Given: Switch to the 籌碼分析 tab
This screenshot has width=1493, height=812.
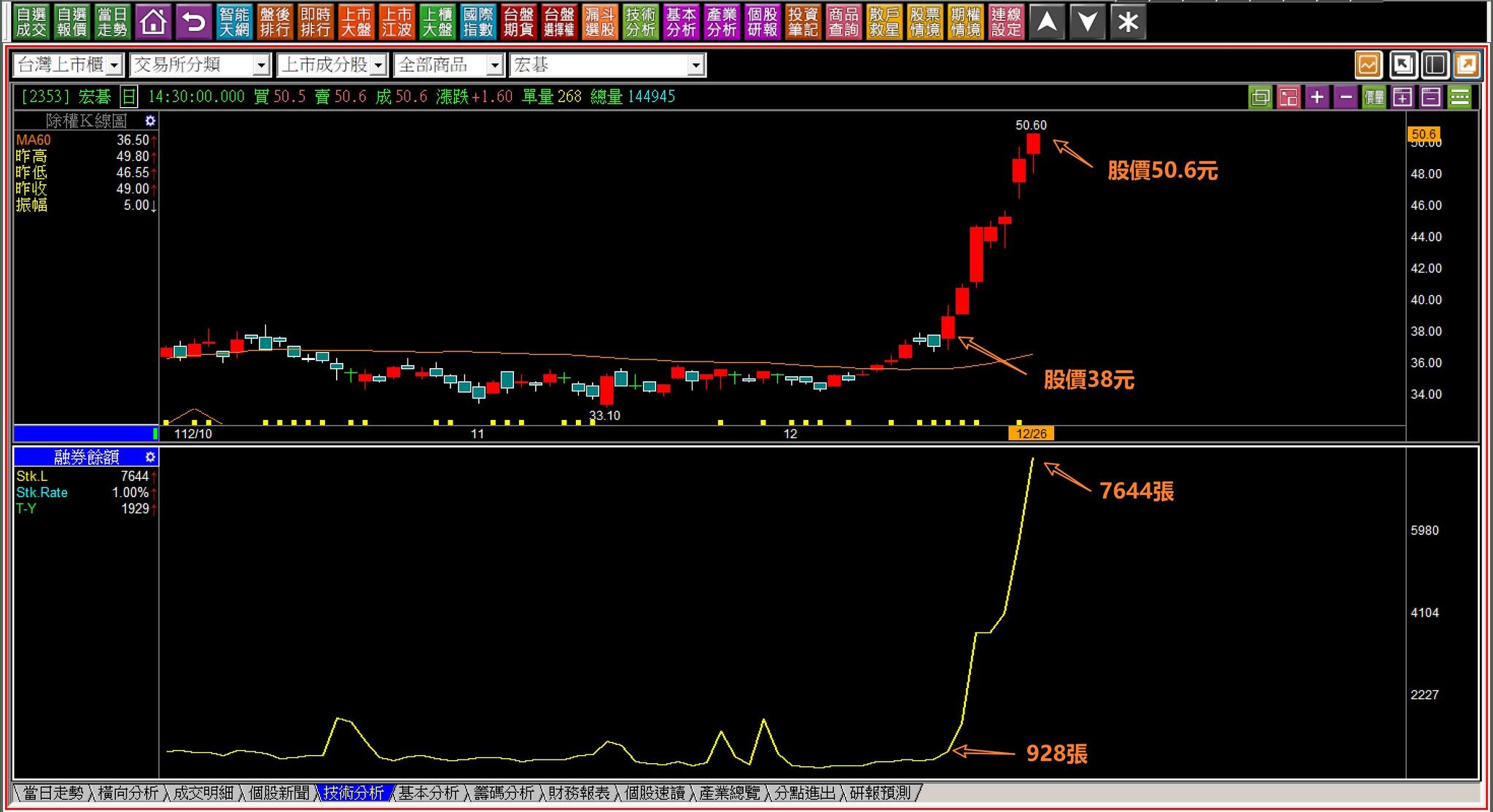Looking at the screenshot, I should 504,793.
